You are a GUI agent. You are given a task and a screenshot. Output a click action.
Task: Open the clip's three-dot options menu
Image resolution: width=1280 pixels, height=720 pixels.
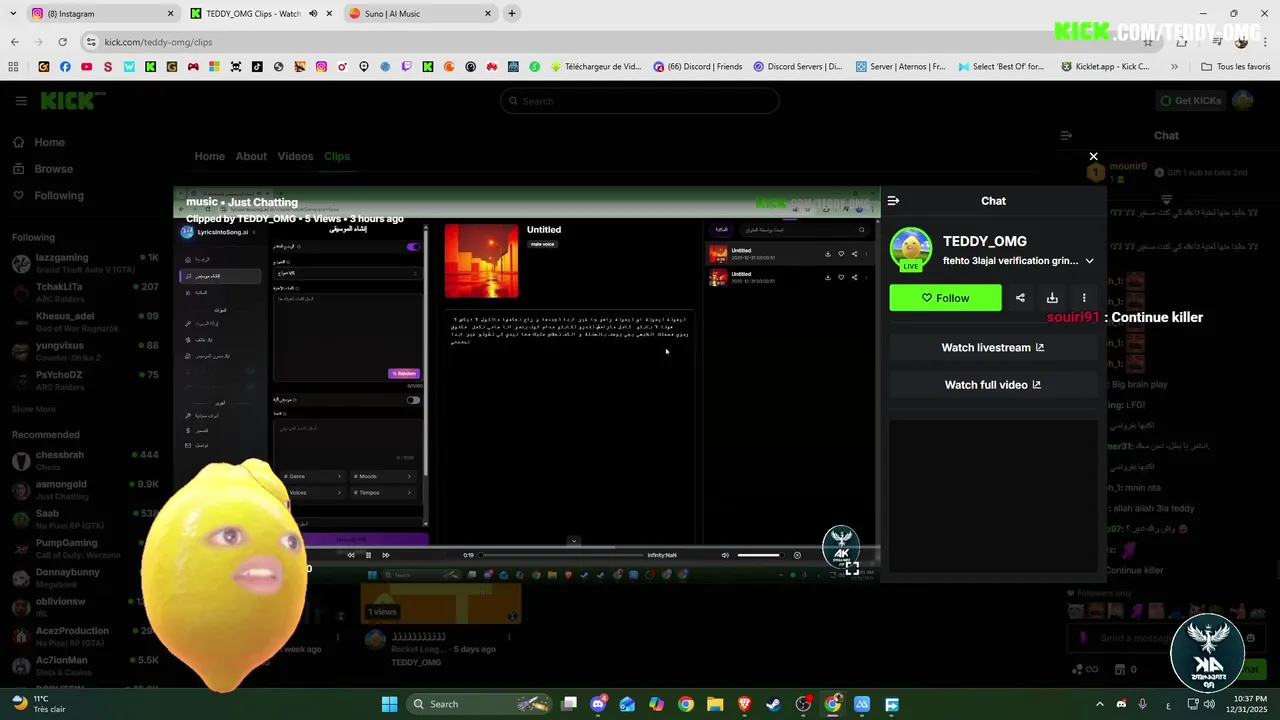click(x=1084, y=298)
